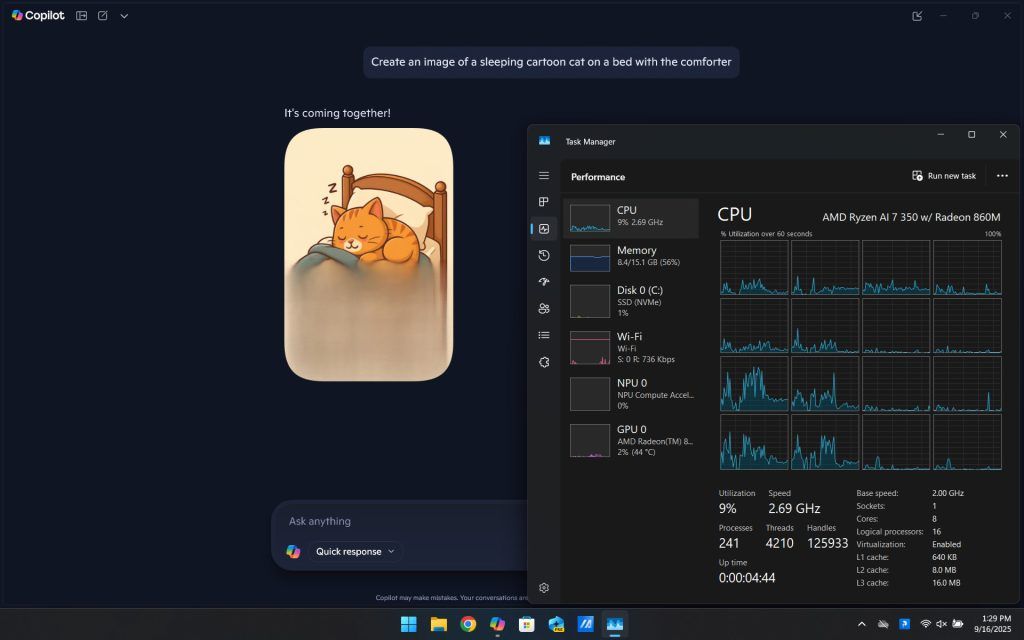Viewport: 1024px width, 640px height.
Task: Open the Windows Start menu
Action: pos(409,624)
